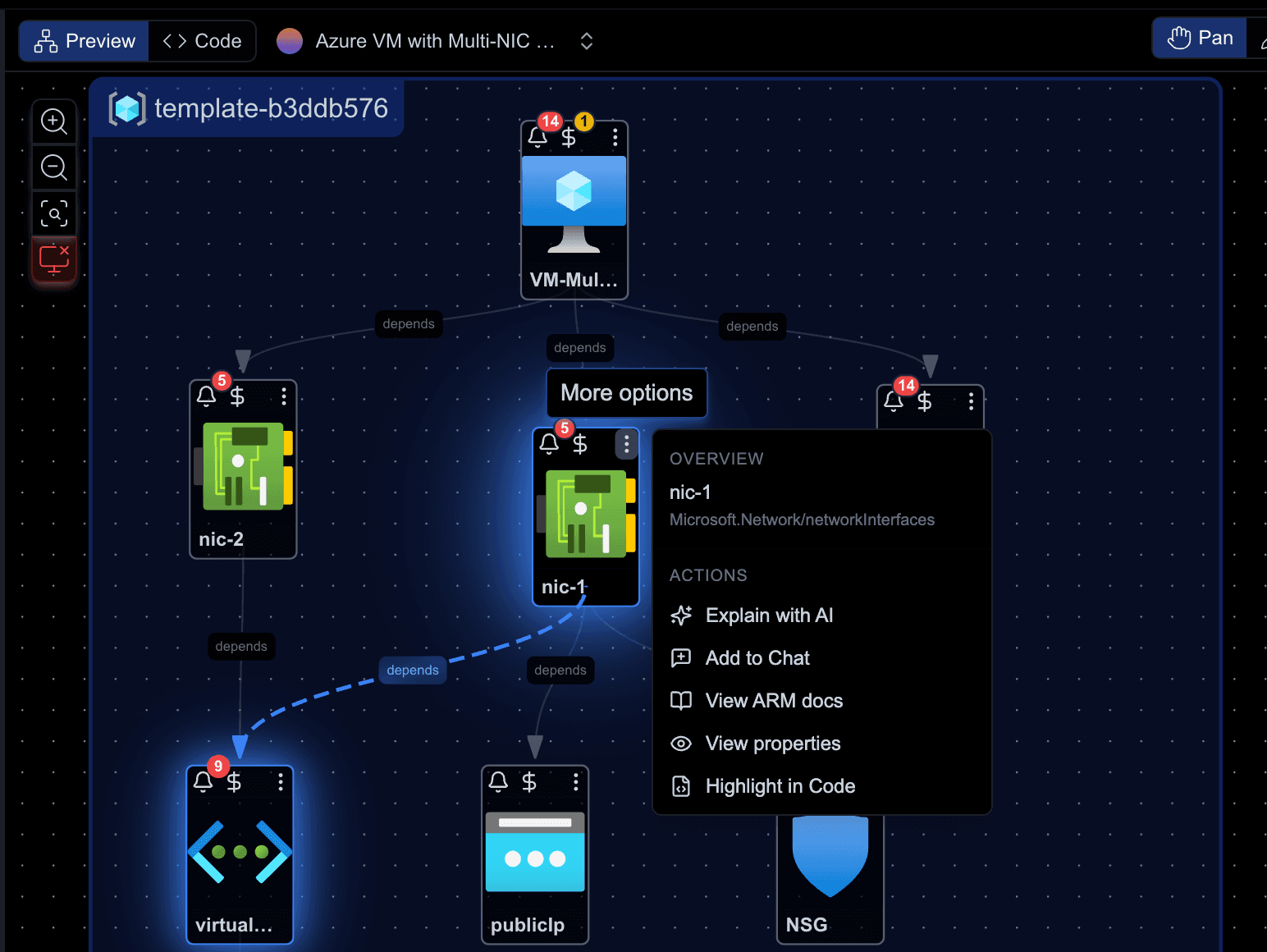This screenshot has width=1267, height=952.
Task: Switch to the Code tab
Action: pos(202,41)
